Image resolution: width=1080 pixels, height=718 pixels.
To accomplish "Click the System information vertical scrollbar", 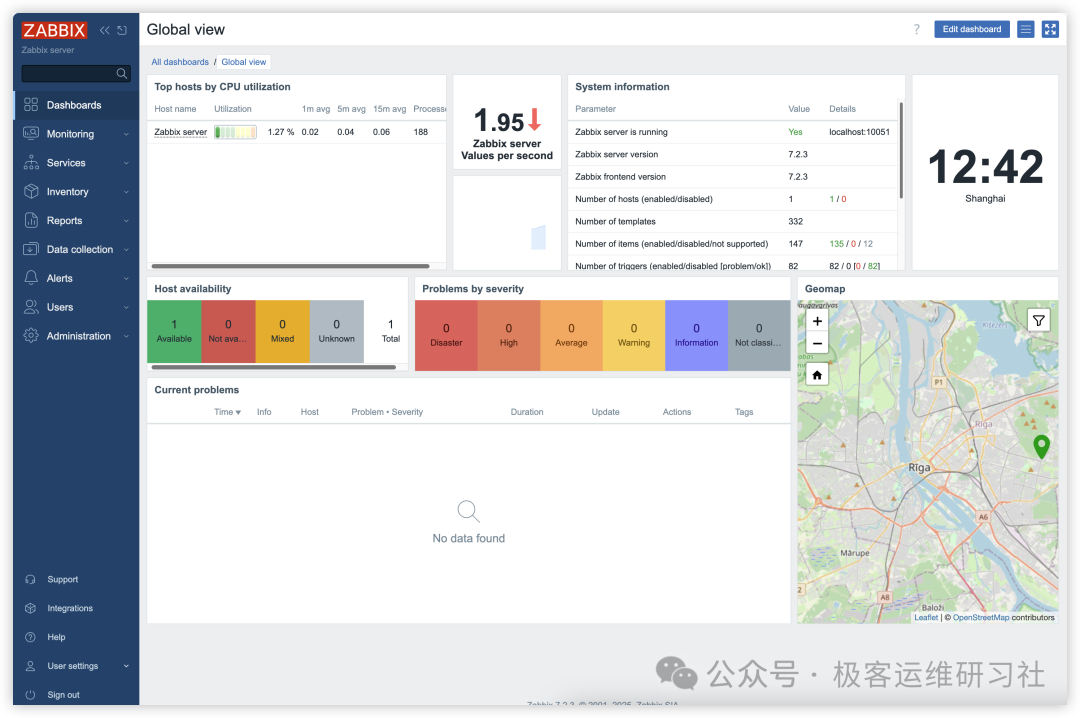I will (x=901, y=150).
